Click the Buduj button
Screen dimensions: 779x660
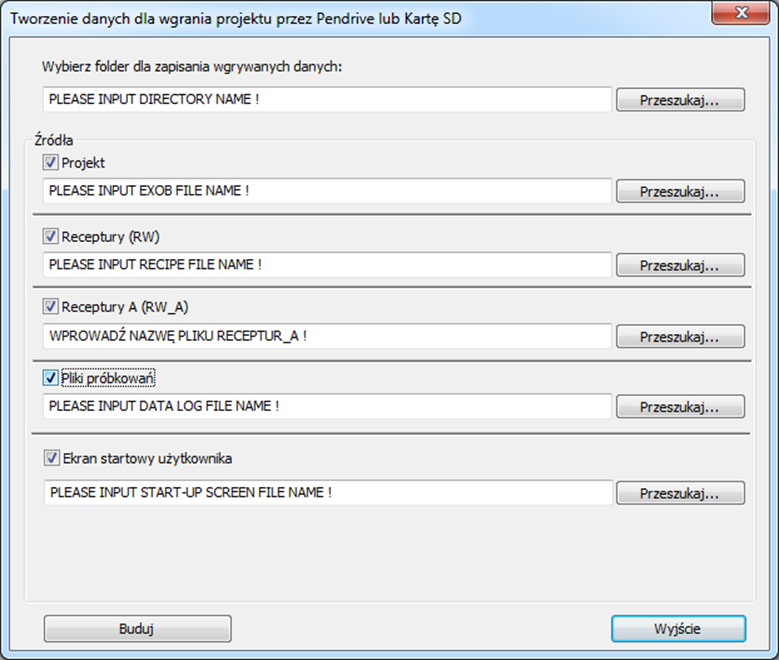pos(137,629)
